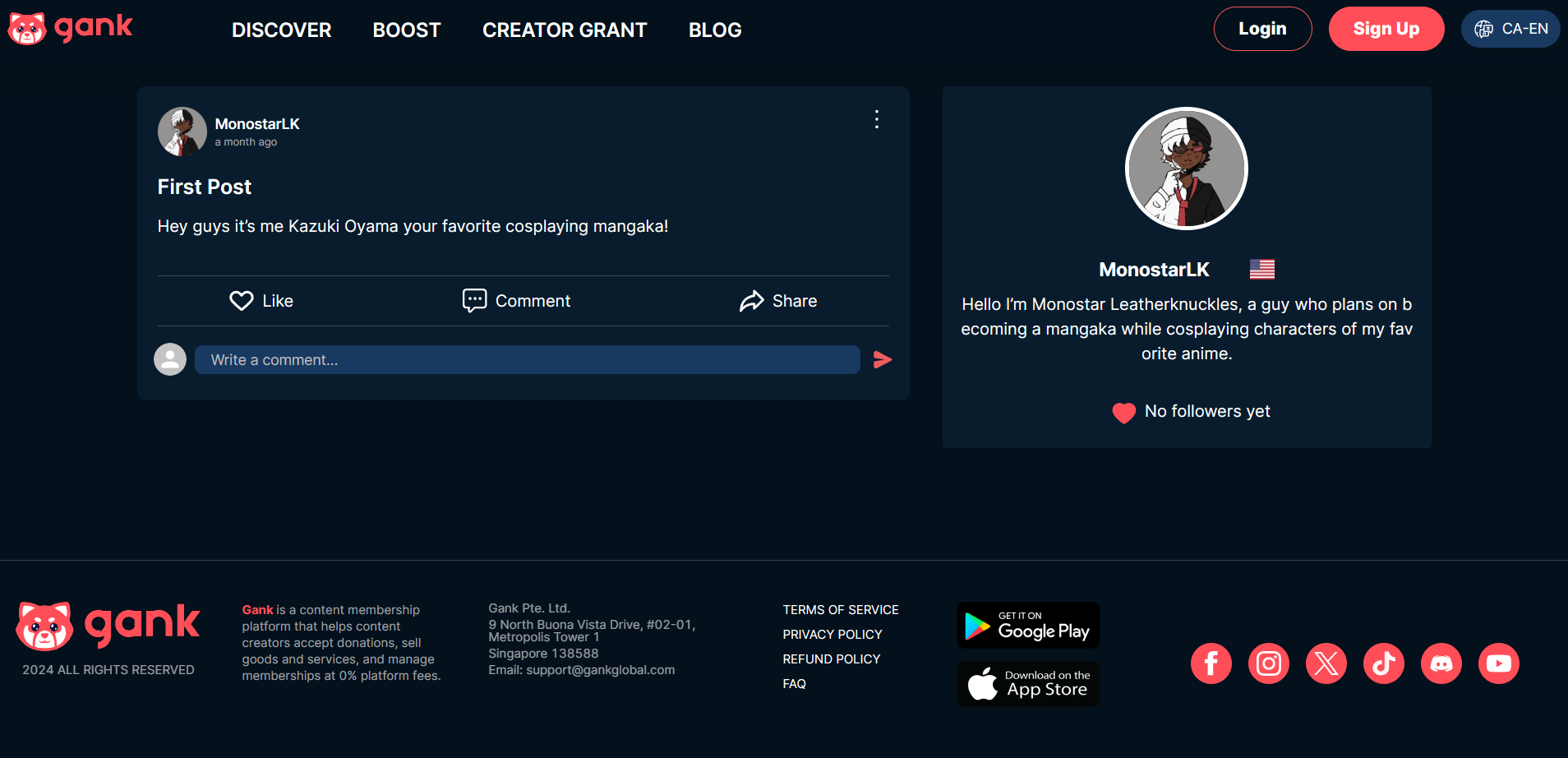Click the footer Gank logo
Viewport: 1568px width, 758px height.
(x=108, y=625)
